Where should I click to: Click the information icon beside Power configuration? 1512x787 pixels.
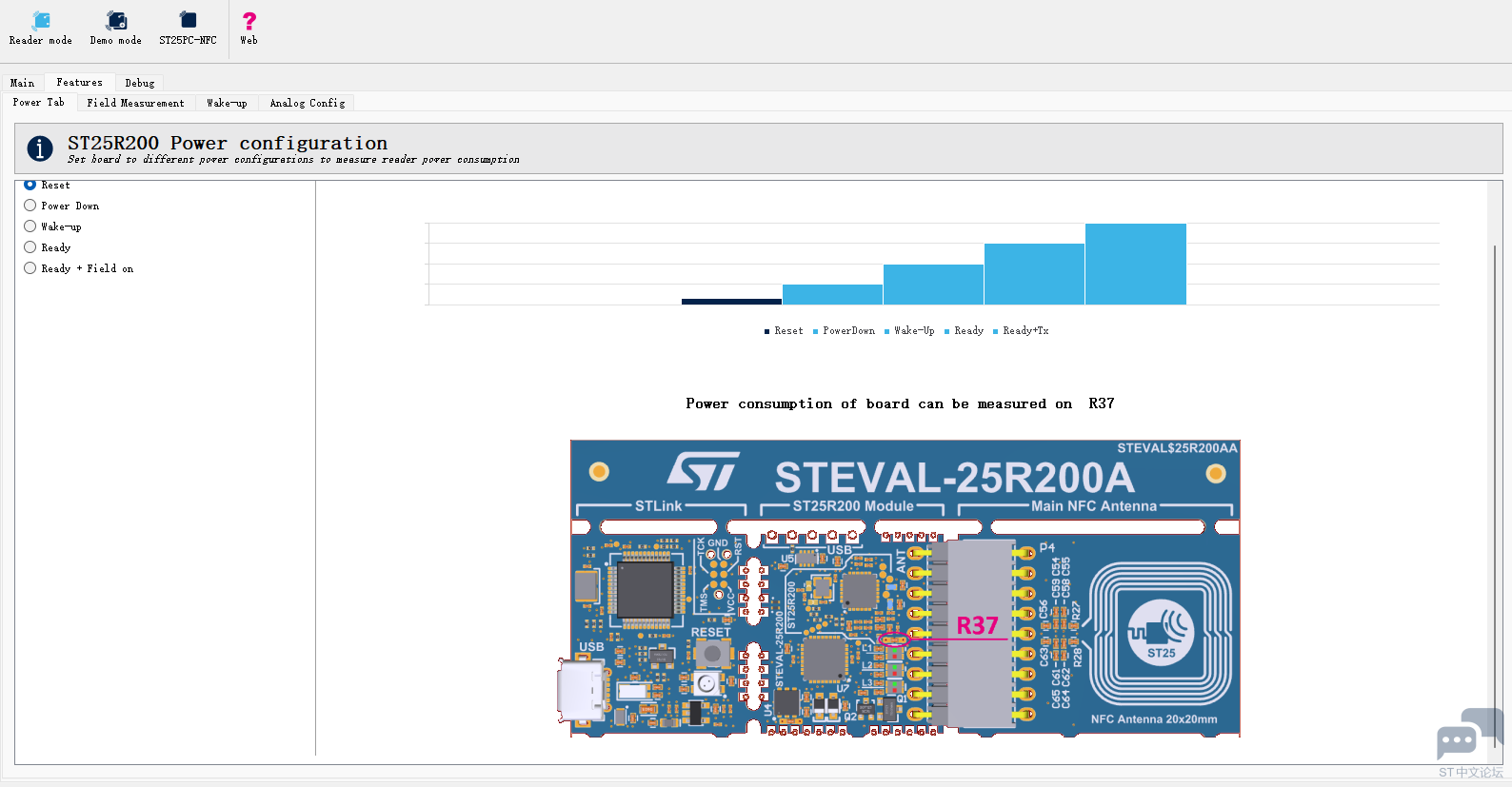tap(40, 148)
